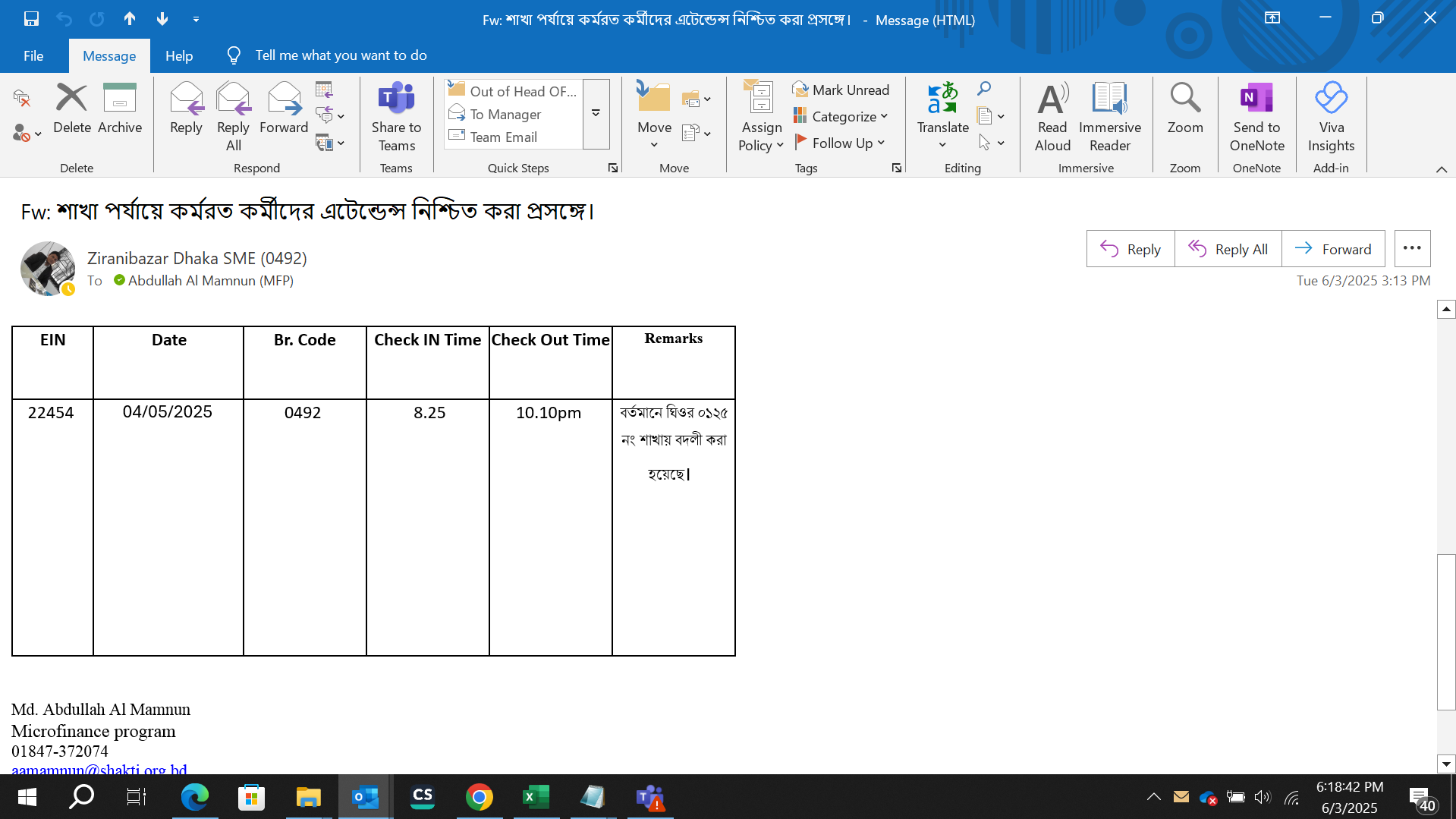Send message to OneNote
Viewport: 1456px width, 819px height.
click(1257, 117)
